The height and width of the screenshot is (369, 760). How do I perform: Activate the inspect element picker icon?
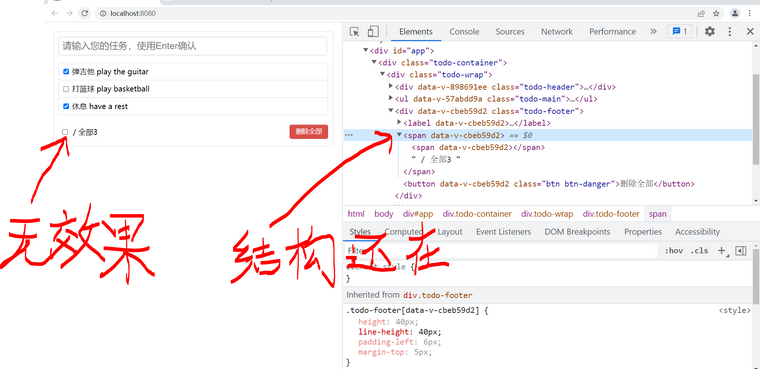354,32
